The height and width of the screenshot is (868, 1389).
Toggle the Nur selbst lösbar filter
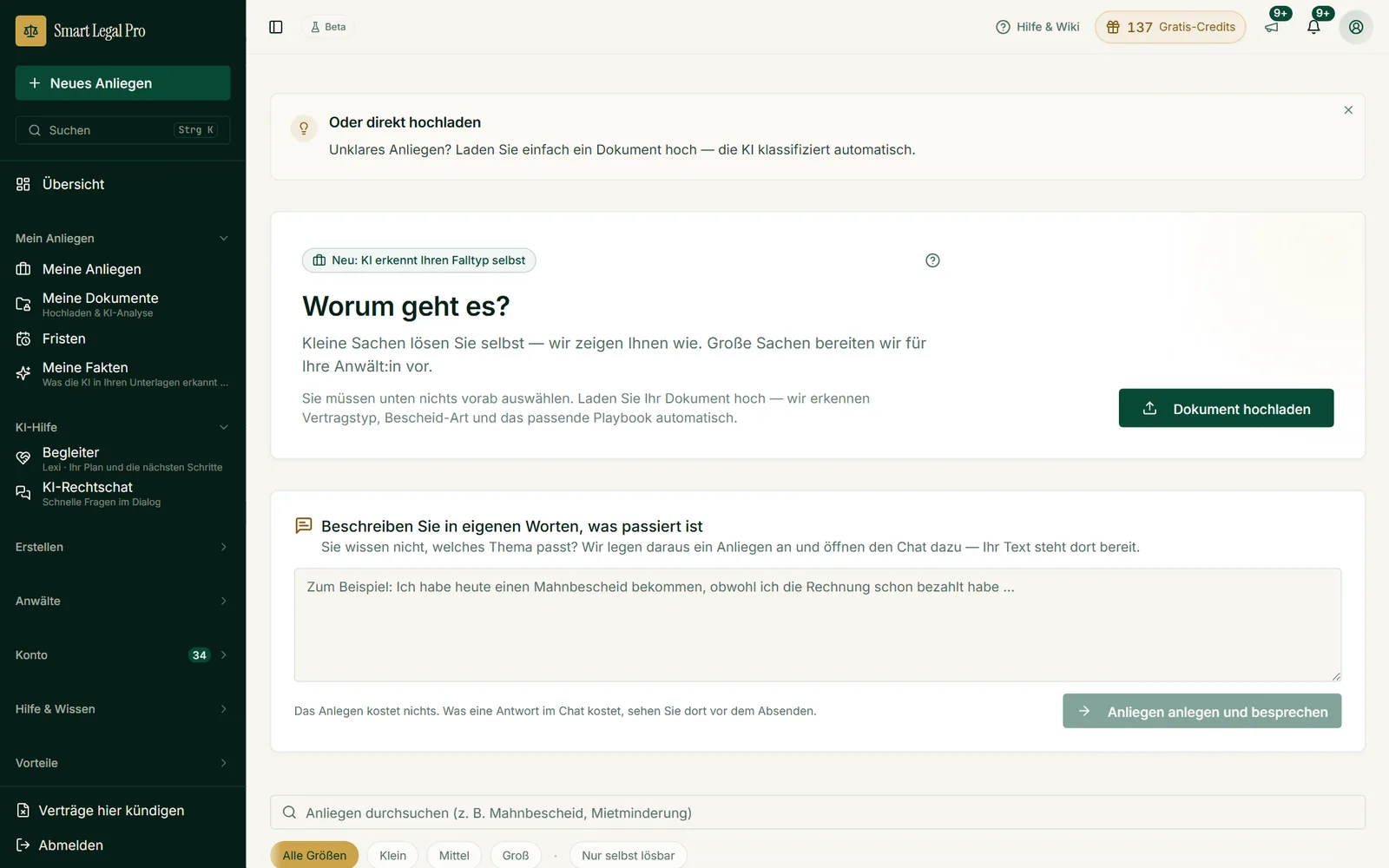click(628, 855)
